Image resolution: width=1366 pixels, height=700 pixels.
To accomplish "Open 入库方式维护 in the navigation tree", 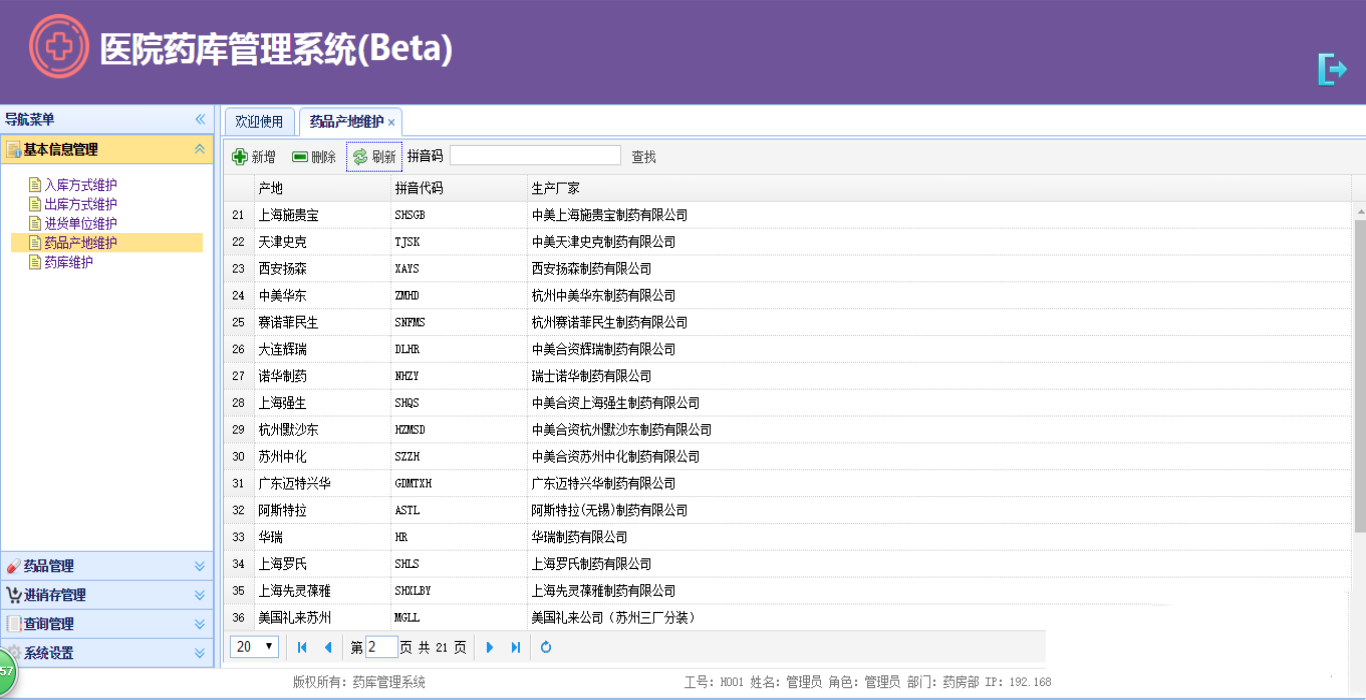I will pos(81,185).
